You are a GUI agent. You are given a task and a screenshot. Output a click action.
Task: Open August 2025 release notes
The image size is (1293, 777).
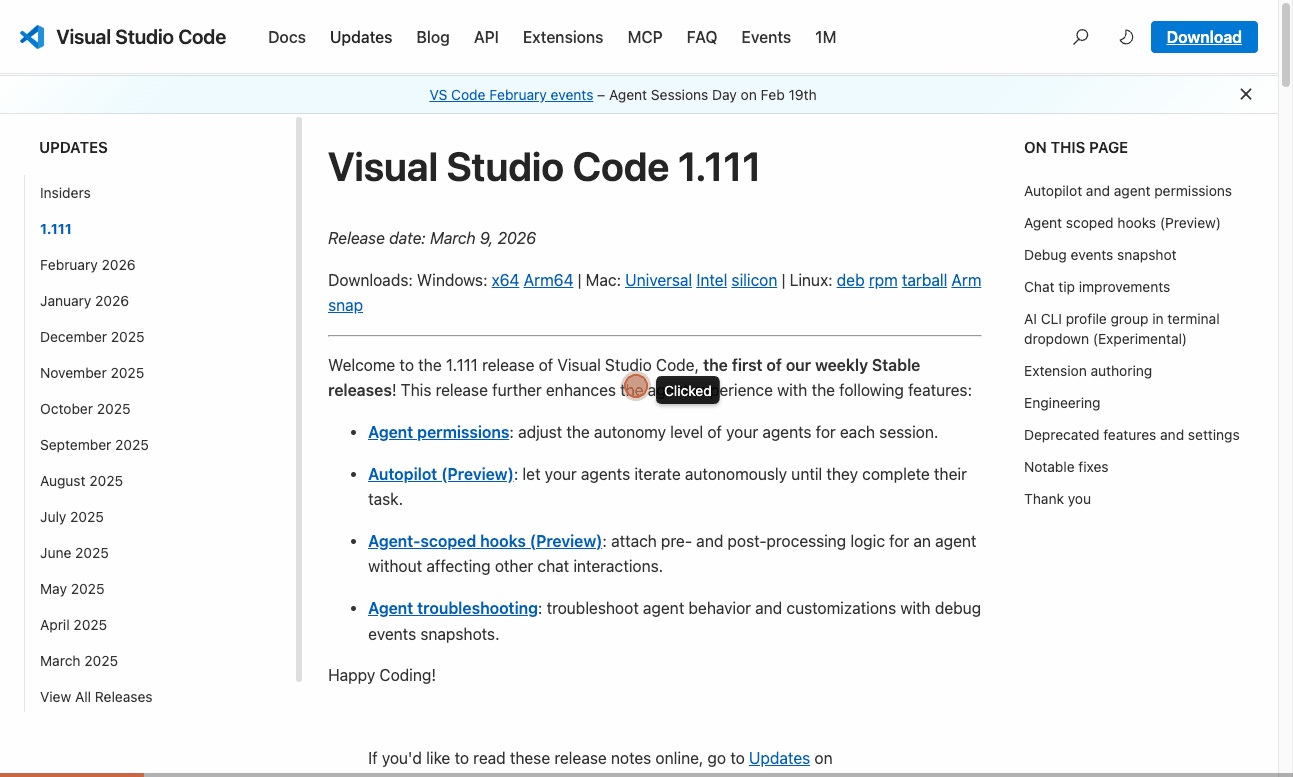pyautogui.click(x=82, y=481)
